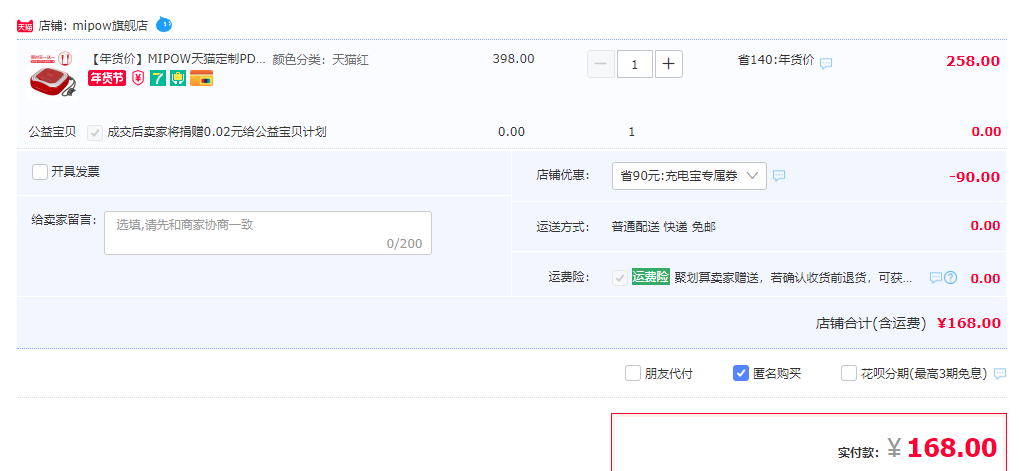
Task: Click the red ¥ shield guarantee icon
Action: [138, 78]
